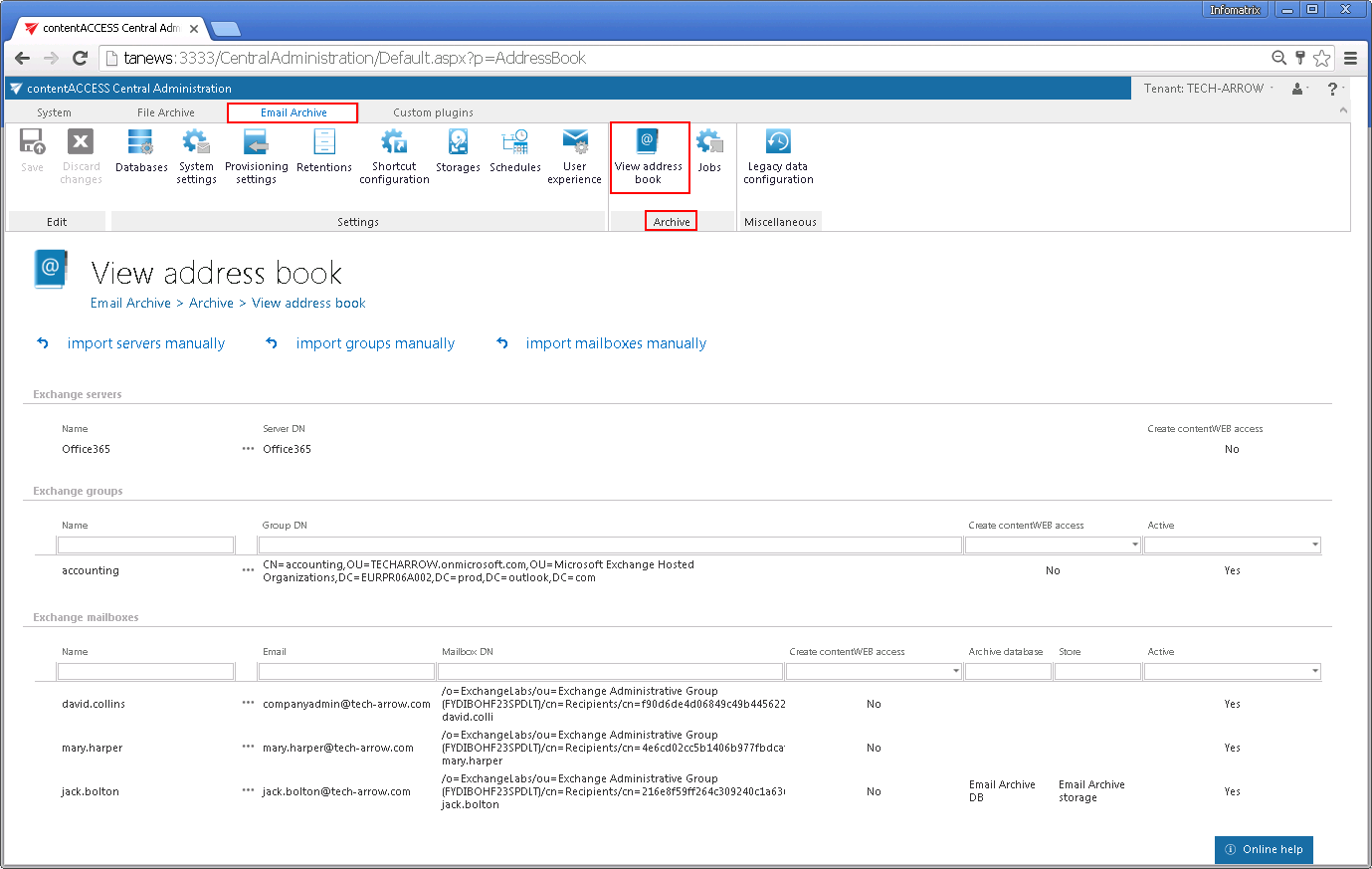Screen dimensions: 1372x869
Task: Open a new browser tab
Action: click(226, 29)
